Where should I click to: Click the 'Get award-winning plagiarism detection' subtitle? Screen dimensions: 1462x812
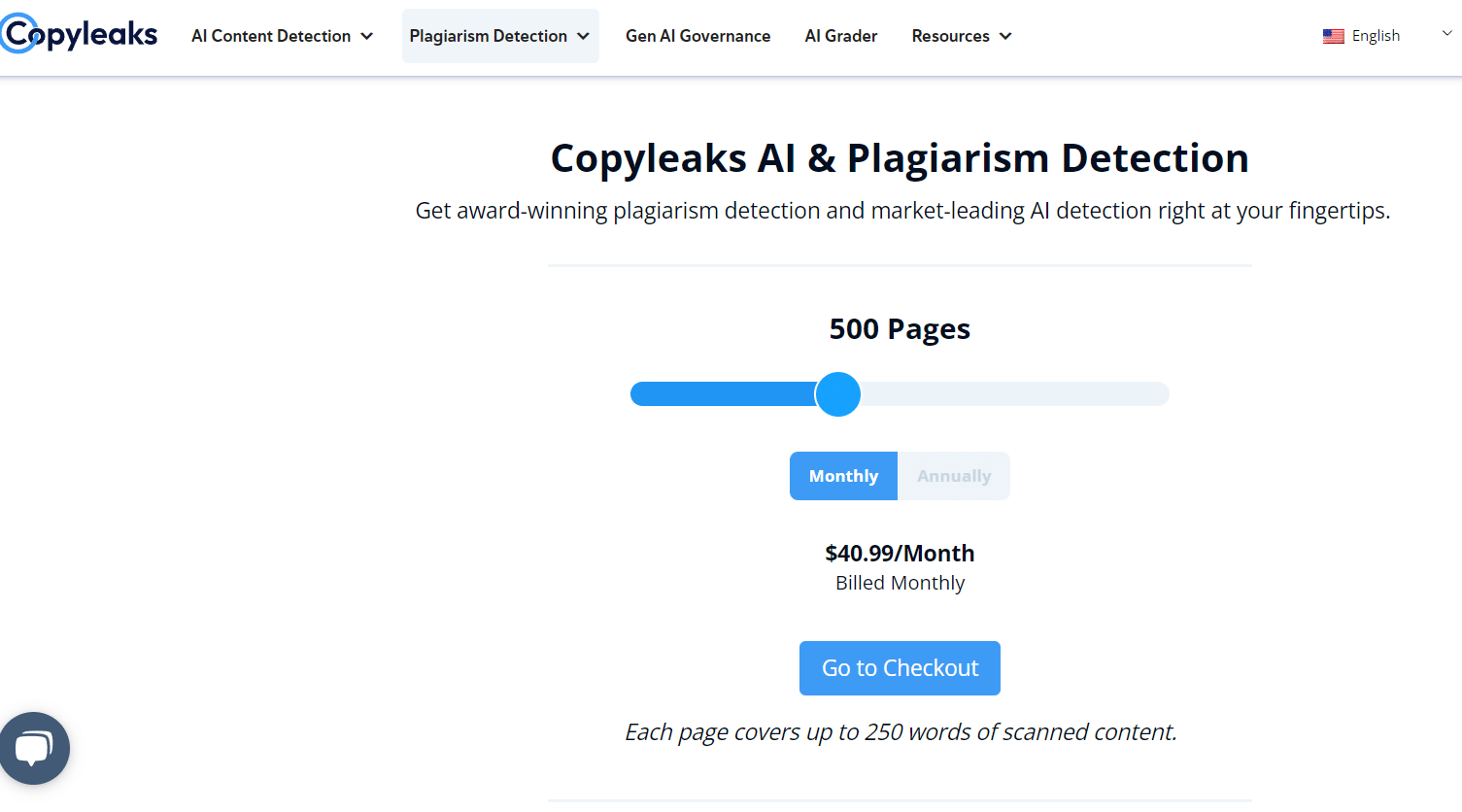(x=902, y=211)
